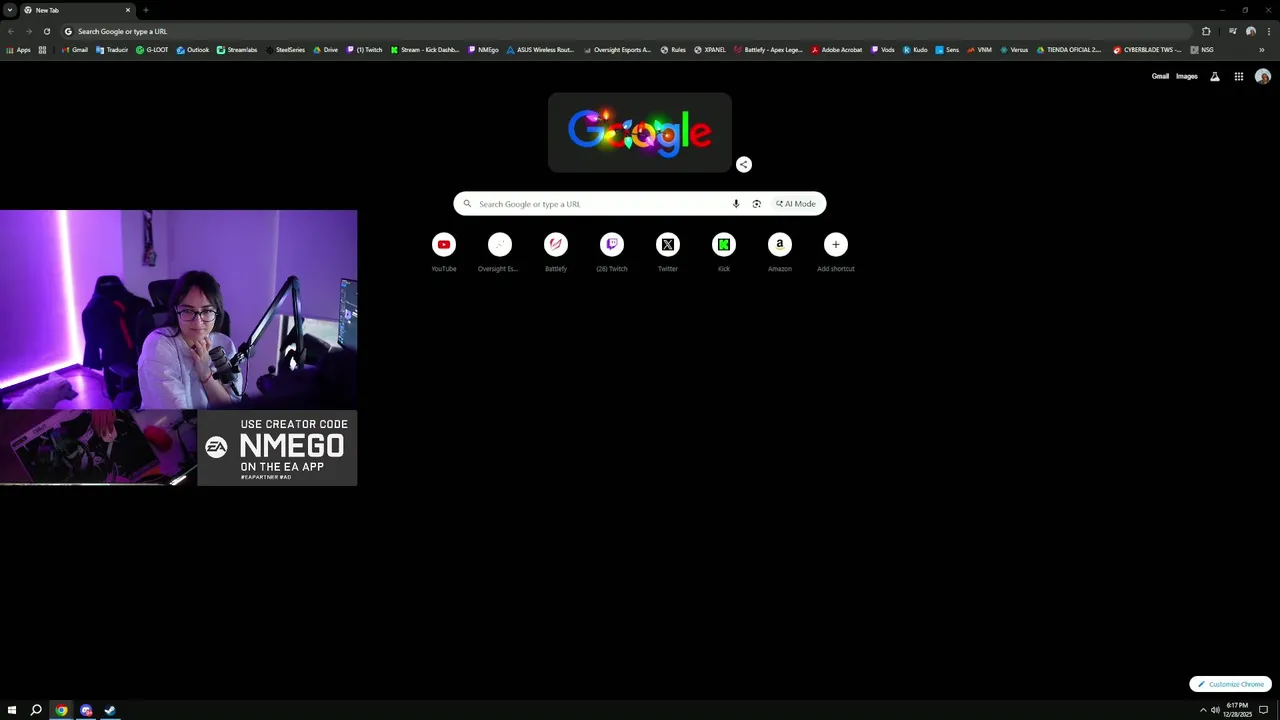
Task: Open the Steam taskbar icon
Action: pyautogui.click(x=110, y=710)
